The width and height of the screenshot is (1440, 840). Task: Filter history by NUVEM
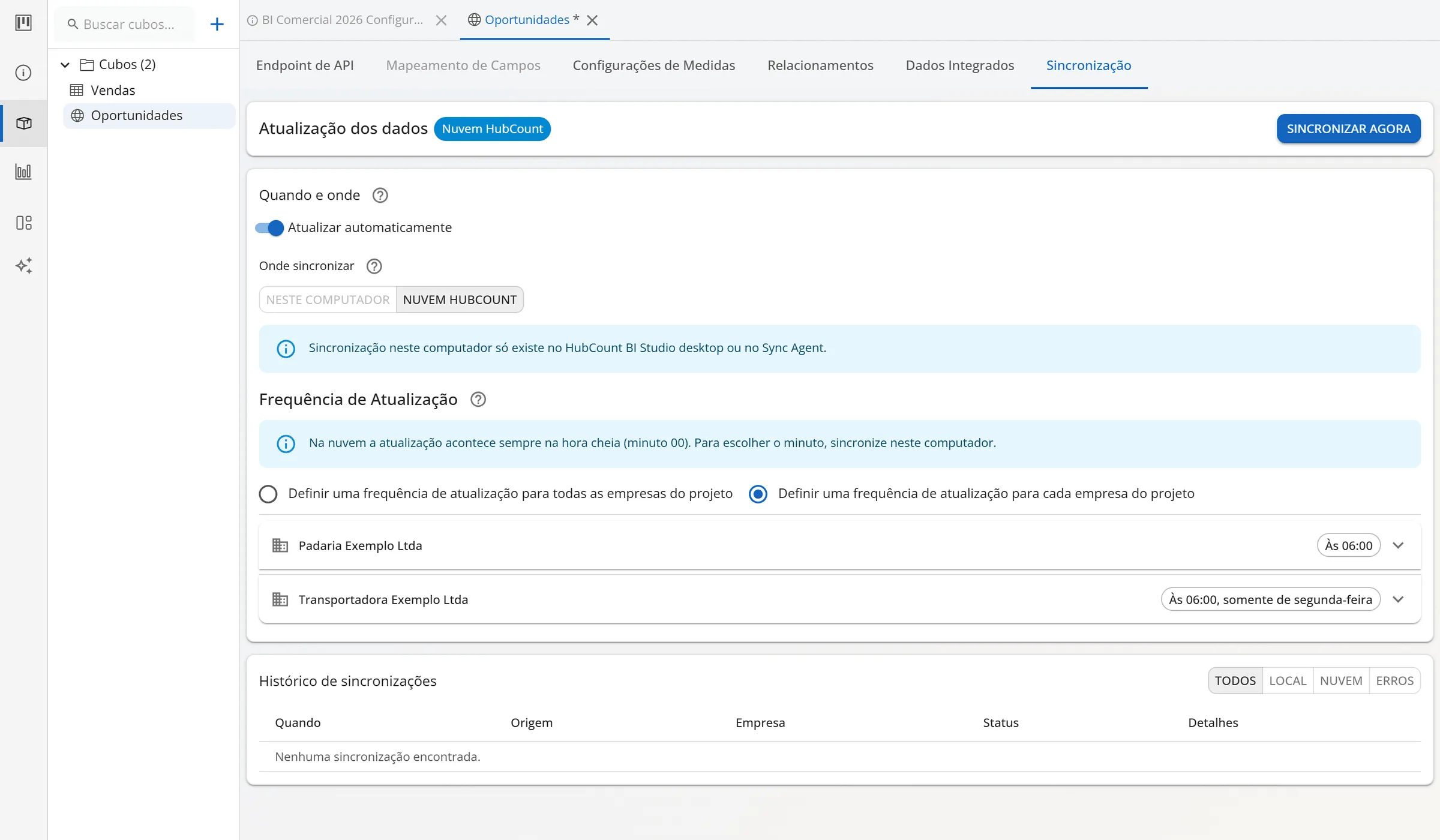[x=1341, y=680]
